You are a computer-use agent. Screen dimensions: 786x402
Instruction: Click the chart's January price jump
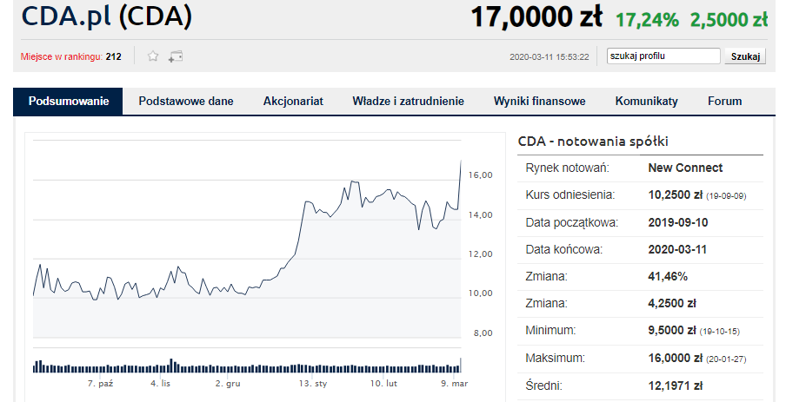300,228
